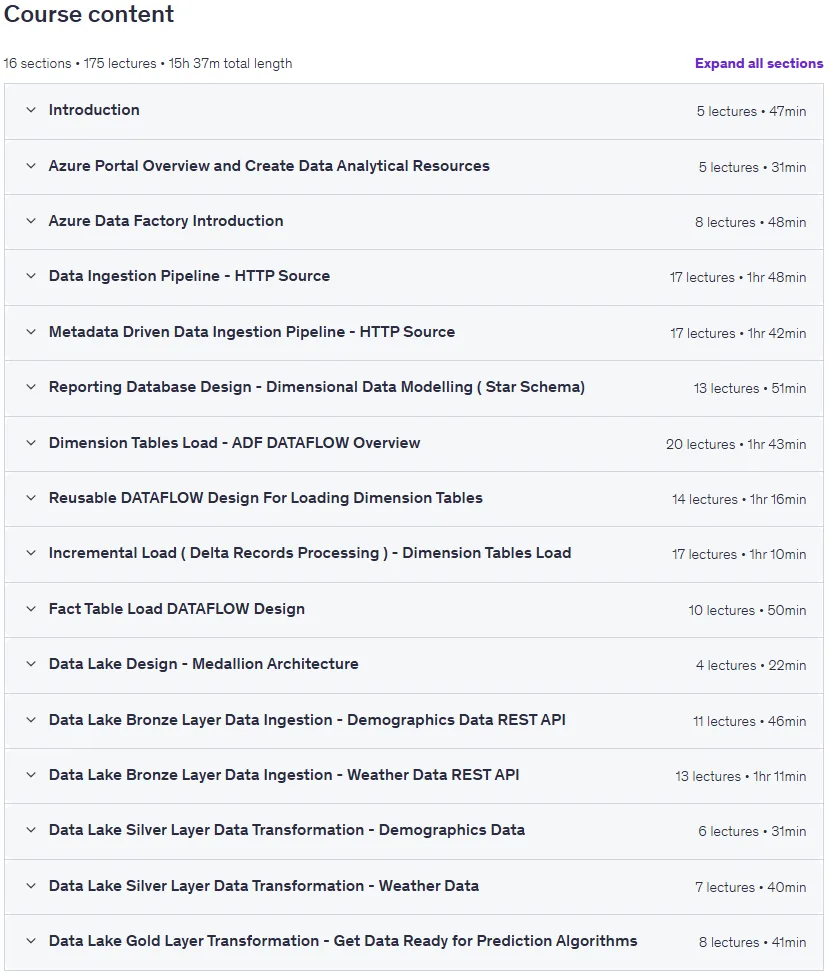The height and width of the screenshot is (974, 828).
Task: Click Fact Table Load section chevron
Action: click(31, 609)
